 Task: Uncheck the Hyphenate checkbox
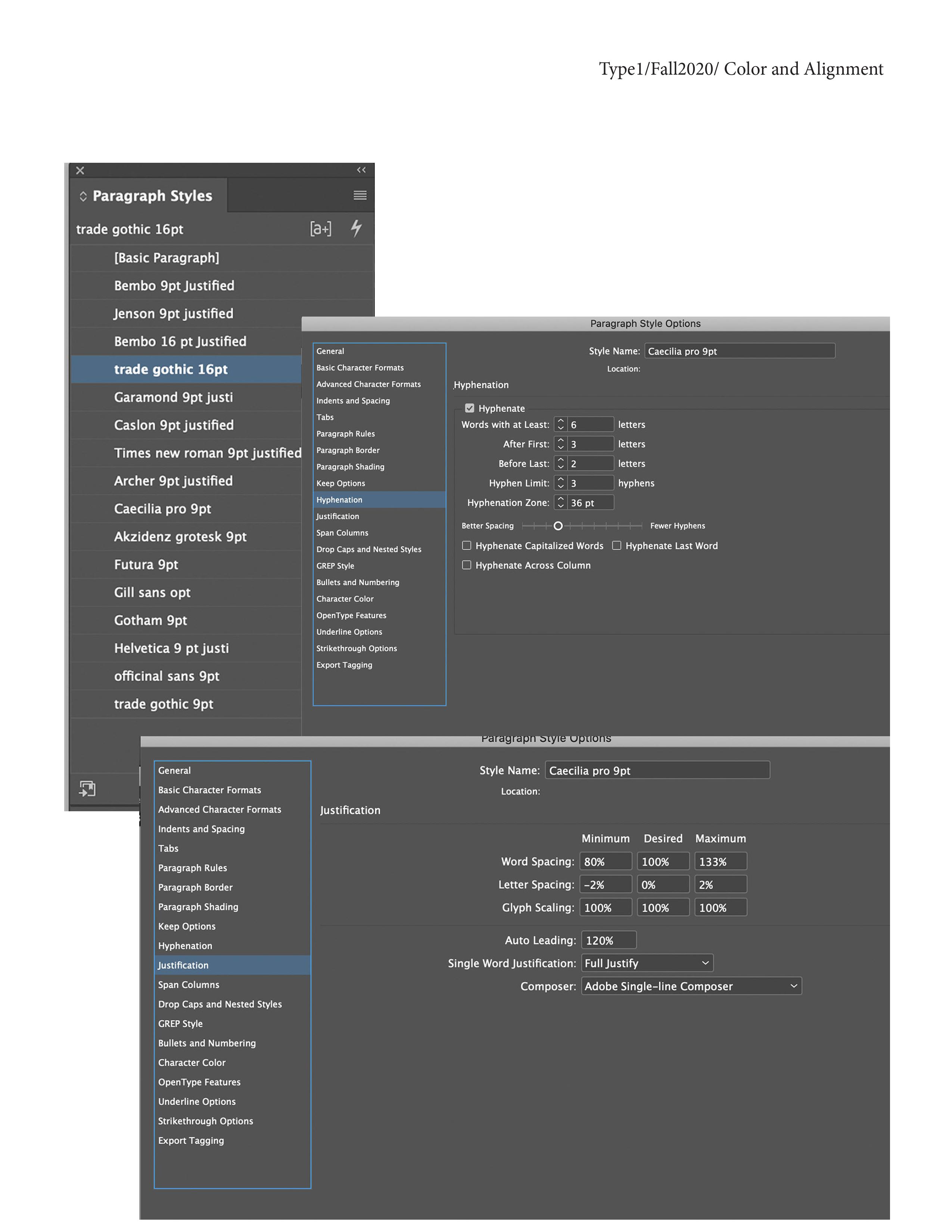tap(469, 408)
